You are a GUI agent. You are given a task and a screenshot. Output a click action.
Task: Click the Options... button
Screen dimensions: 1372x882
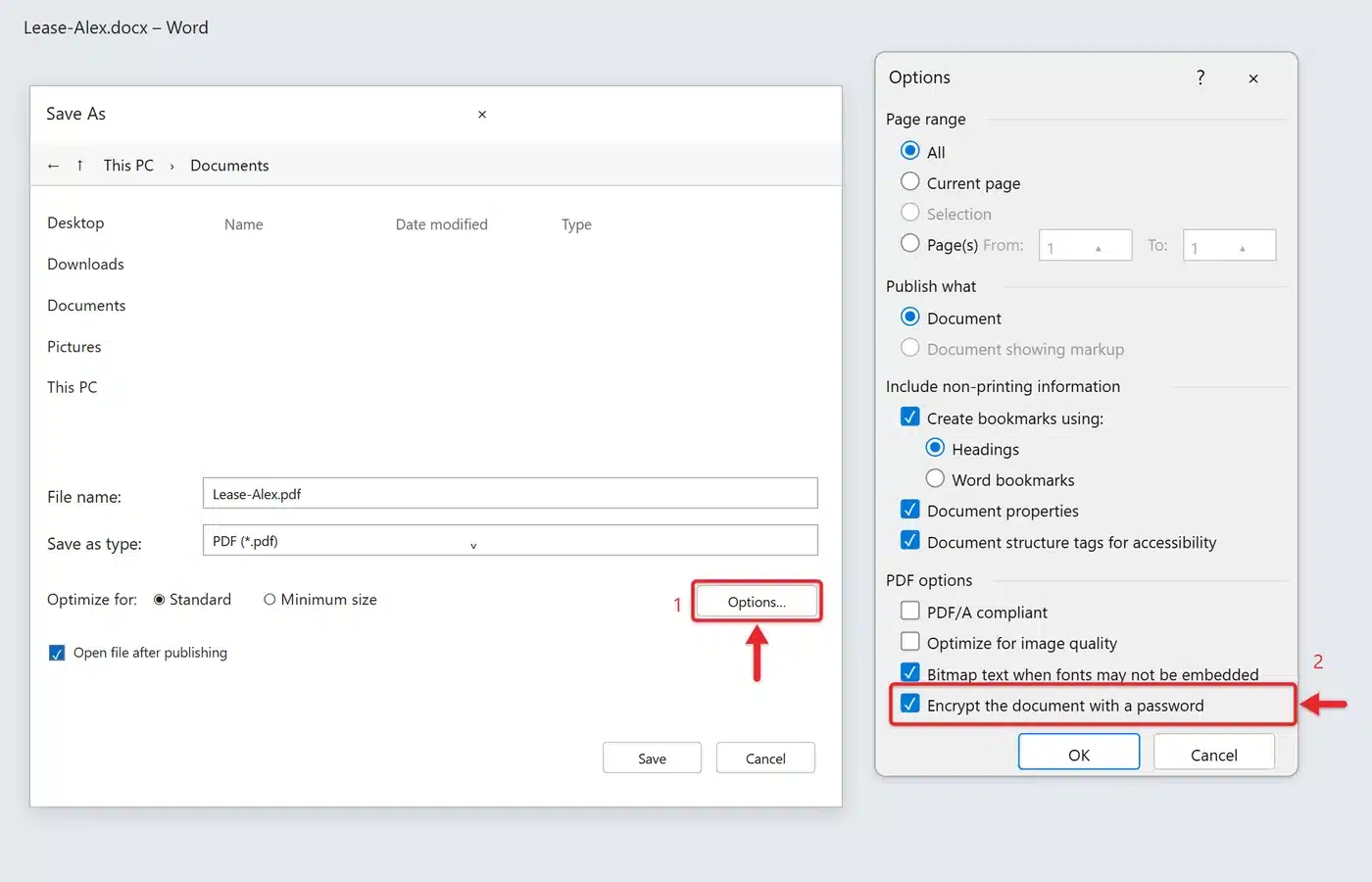(x=757, y=602)
